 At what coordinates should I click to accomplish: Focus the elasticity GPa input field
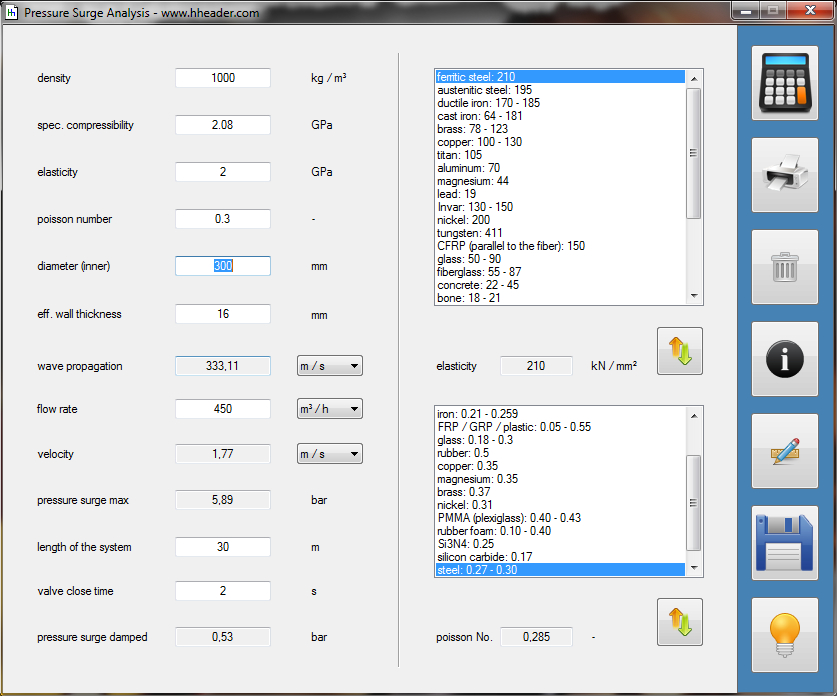point(223,172)
